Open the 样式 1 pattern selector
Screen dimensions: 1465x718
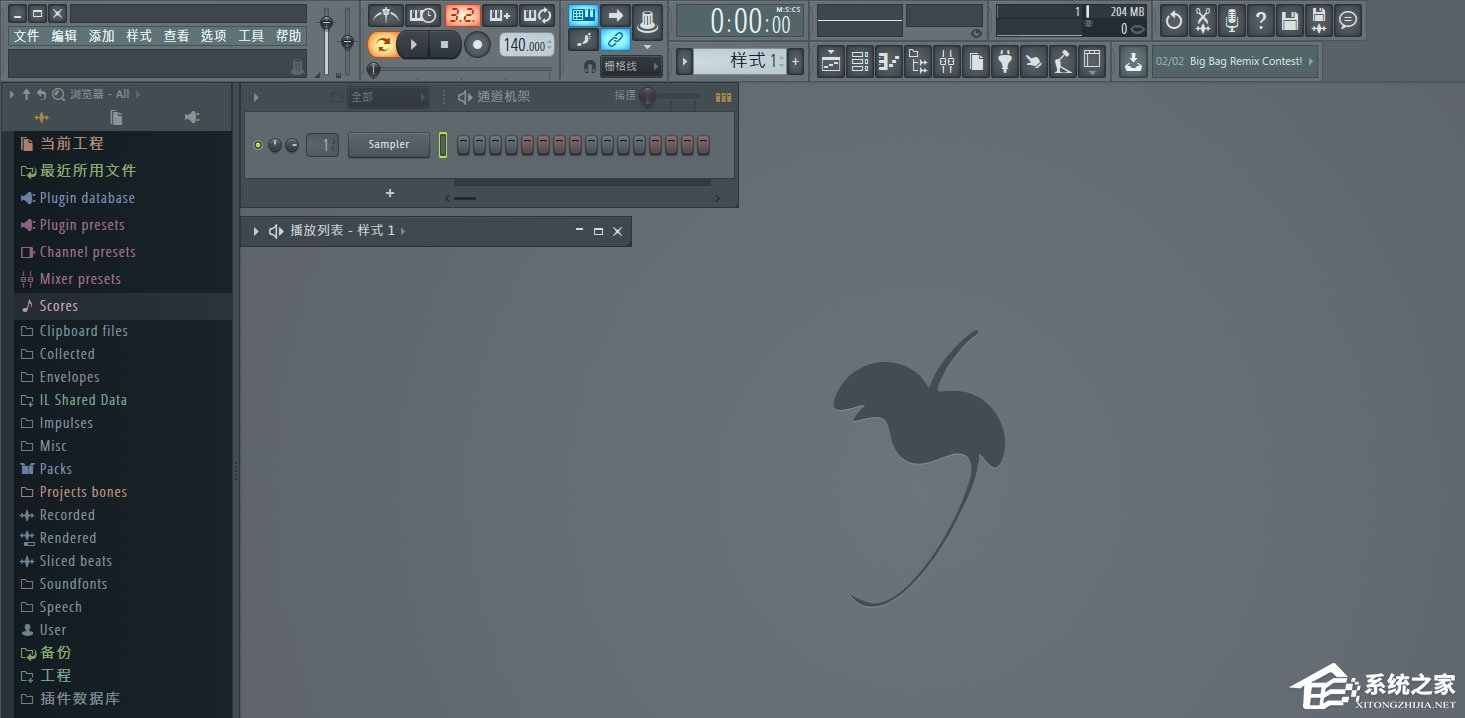point(742,60)
